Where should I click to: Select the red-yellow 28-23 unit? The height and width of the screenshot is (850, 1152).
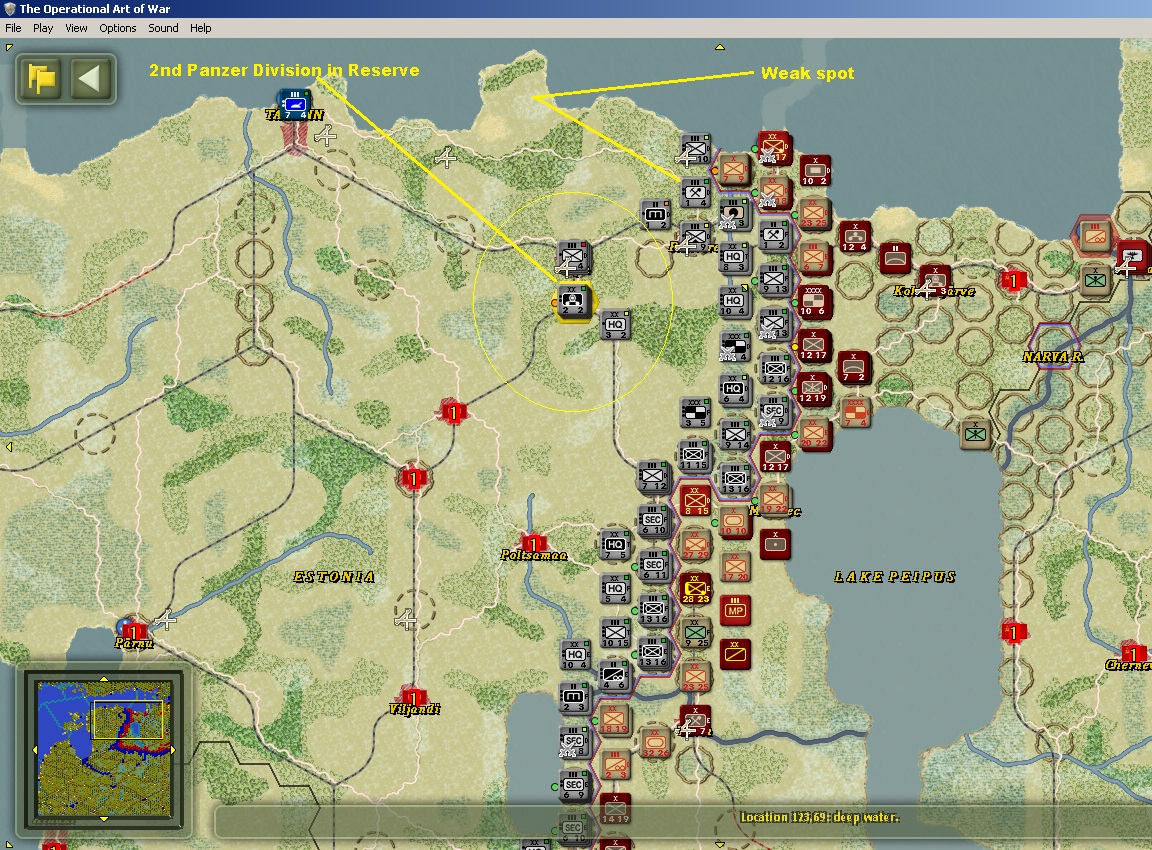[695, 588]
